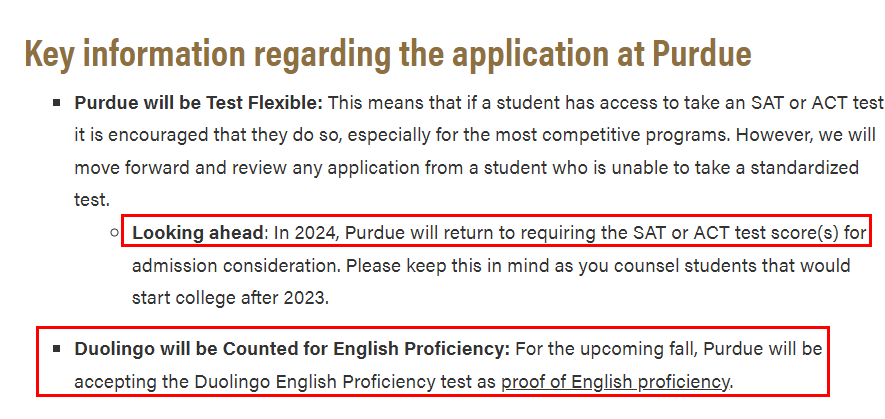Click "accepting the Duolingo English Proficiency test as" text

285,382
